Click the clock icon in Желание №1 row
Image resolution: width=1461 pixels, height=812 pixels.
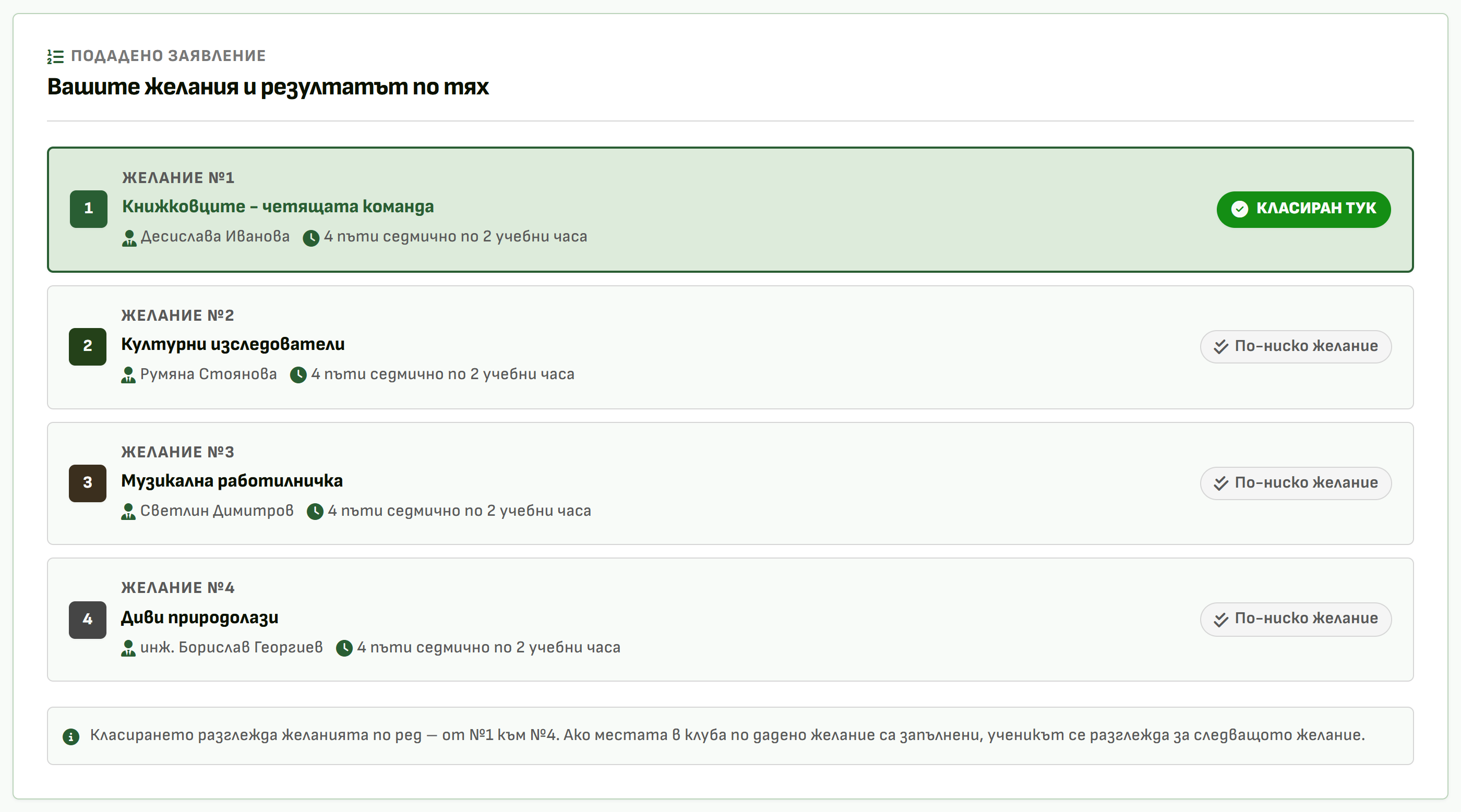(311, 238)
